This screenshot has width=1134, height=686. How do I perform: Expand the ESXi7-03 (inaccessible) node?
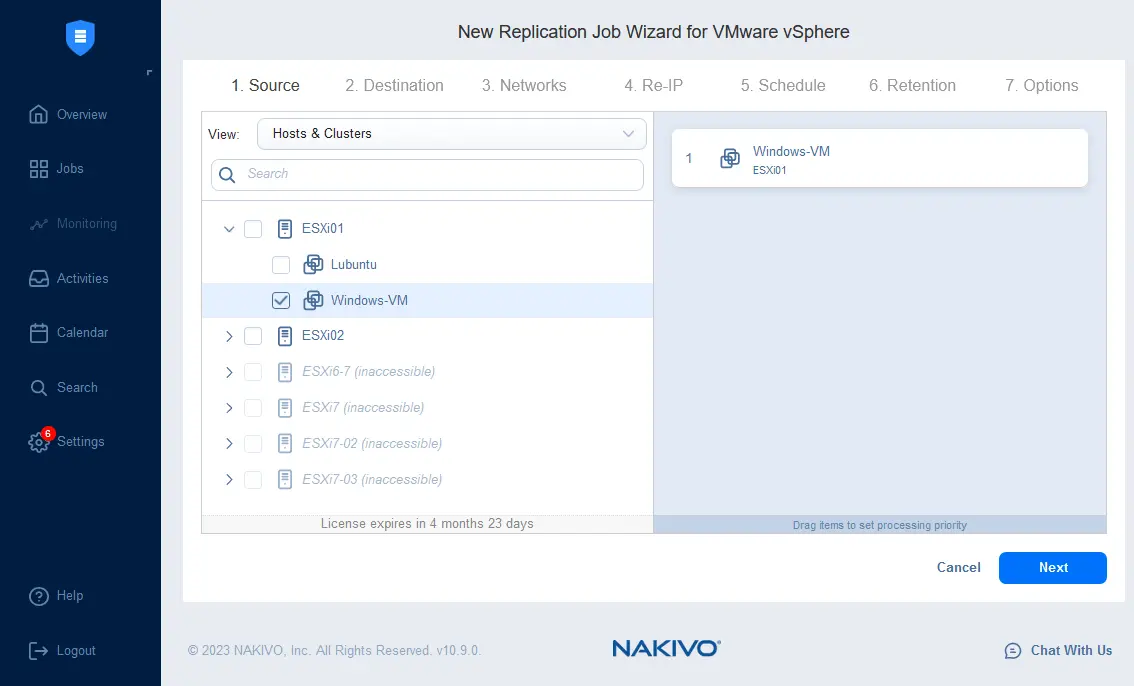point(229,479)
